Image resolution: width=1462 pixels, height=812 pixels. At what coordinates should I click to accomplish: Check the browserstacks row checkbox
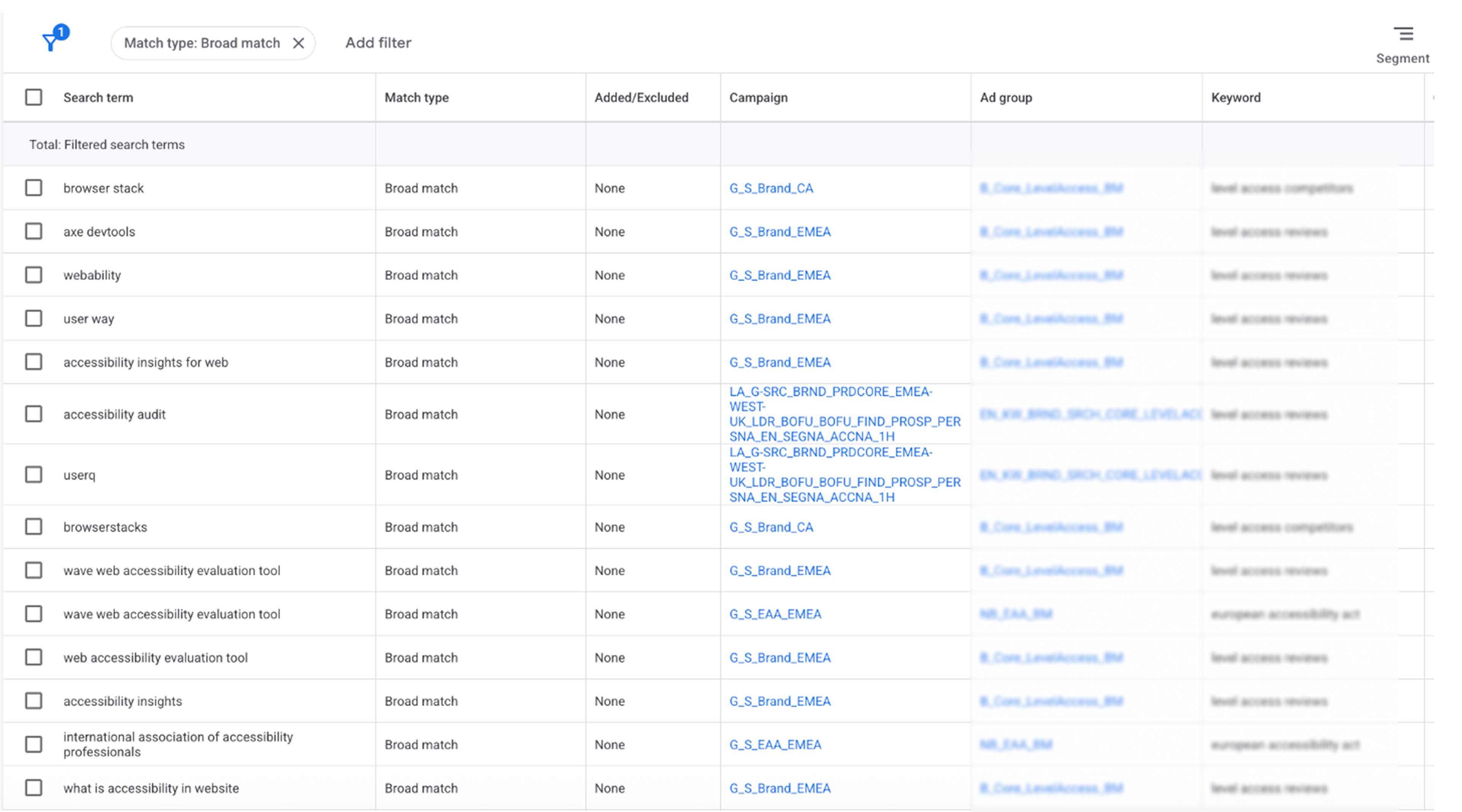click(34, 527)
